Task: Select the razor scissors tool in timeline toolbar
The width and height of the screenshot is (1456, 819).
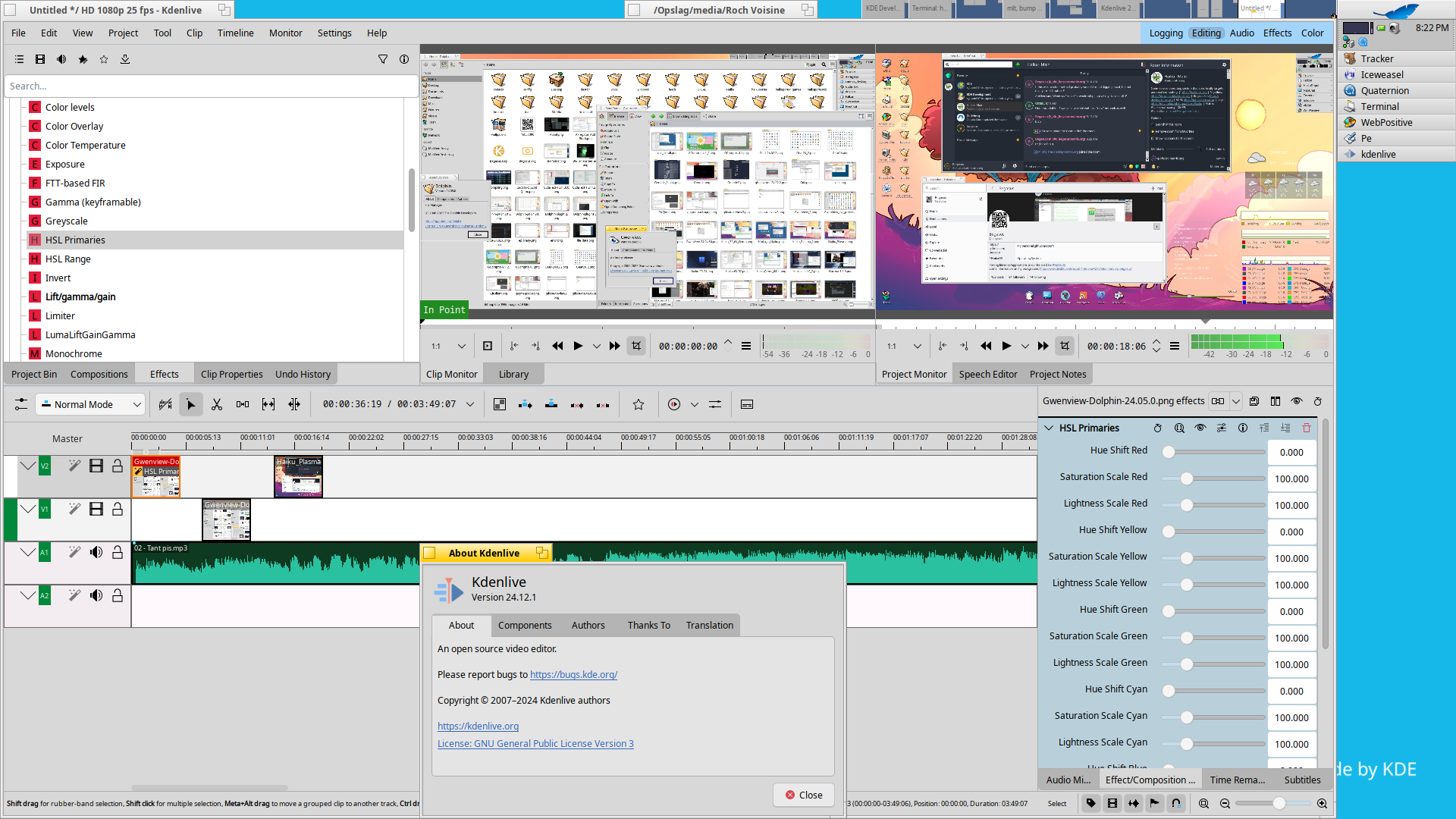Action: 217,405
